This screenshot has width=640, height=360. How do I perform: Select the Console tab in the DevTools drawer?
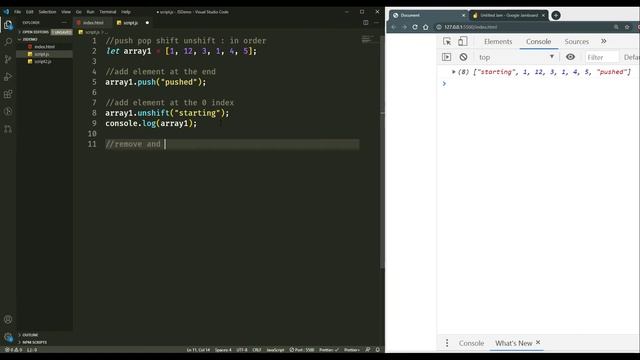tap(471, 343)
